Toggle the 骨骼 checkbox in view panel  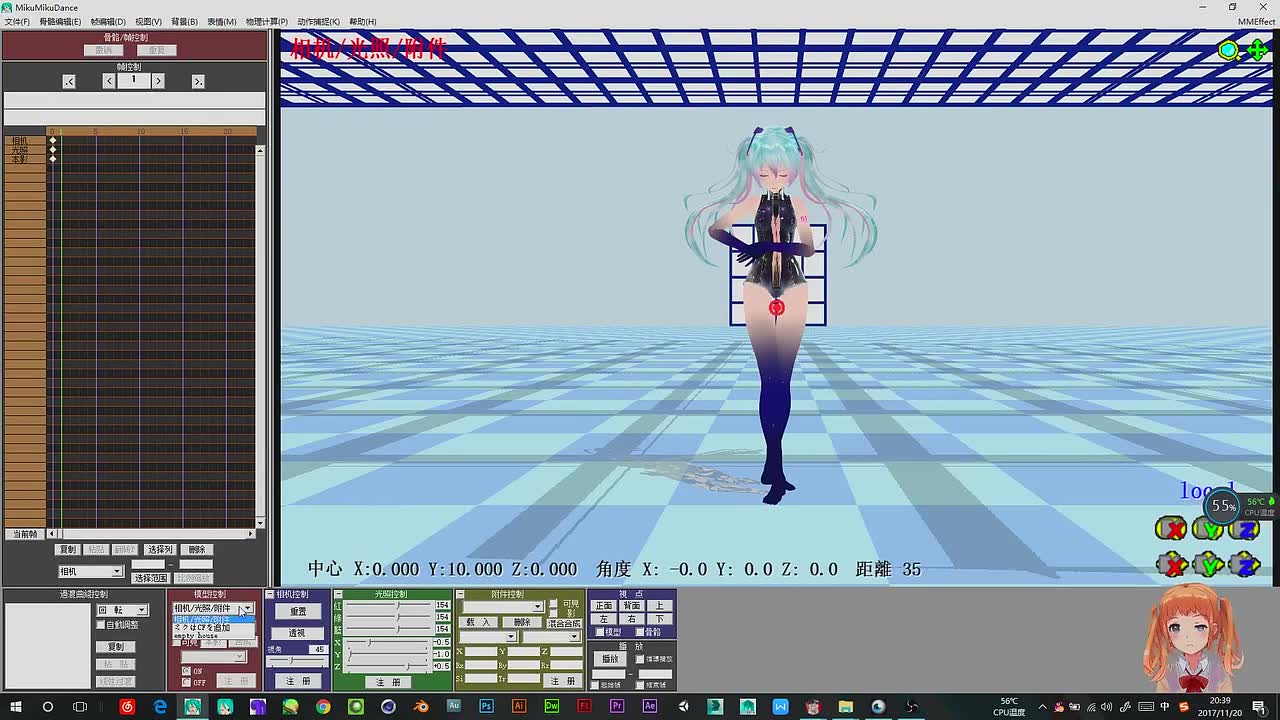640,632
